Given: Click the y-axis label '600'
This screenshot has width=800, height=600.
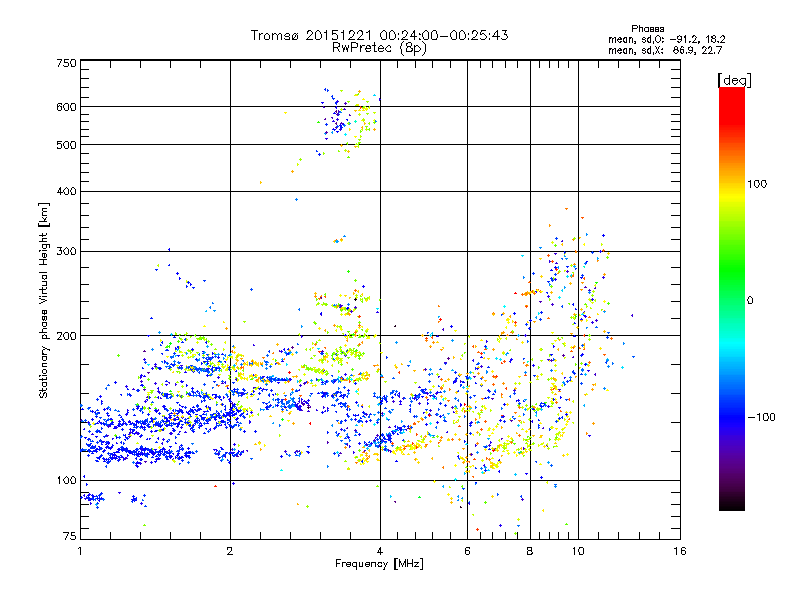Looking at the screenshot, I should tap(66, 107).
